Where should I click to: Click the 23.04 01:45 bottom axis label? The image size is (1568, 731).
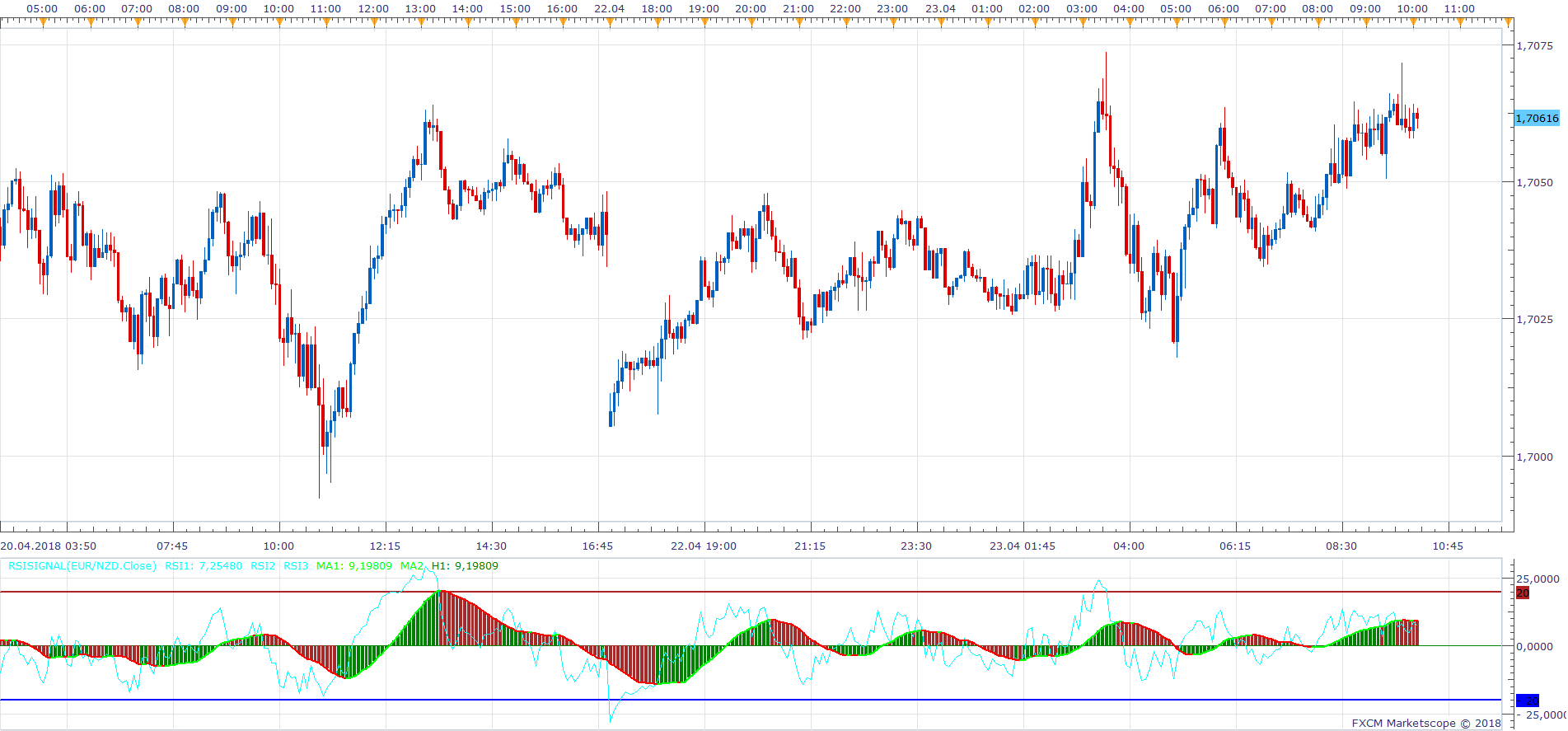click(1023, 546)
